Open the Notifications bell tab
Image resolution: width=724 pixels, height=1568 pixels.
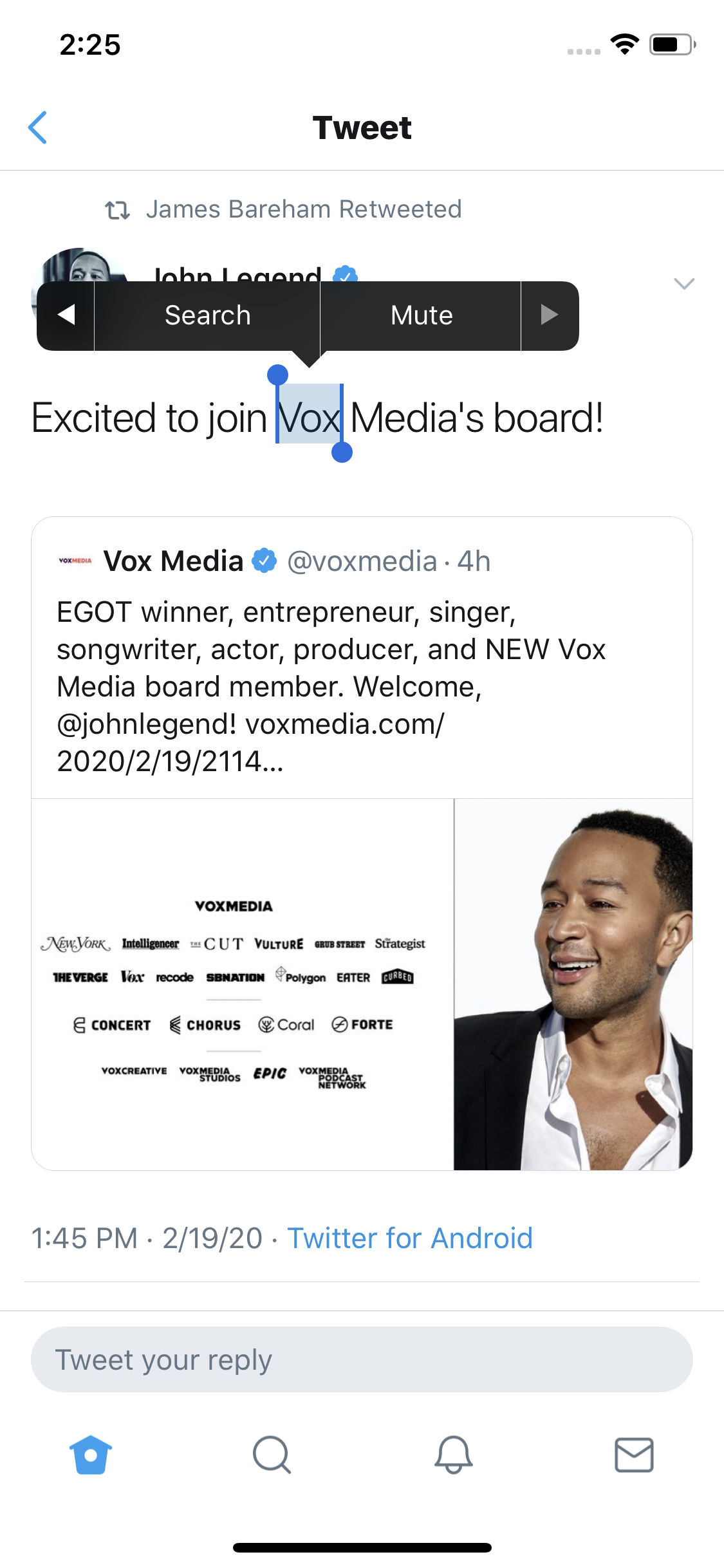click(x=453, y=1455)
